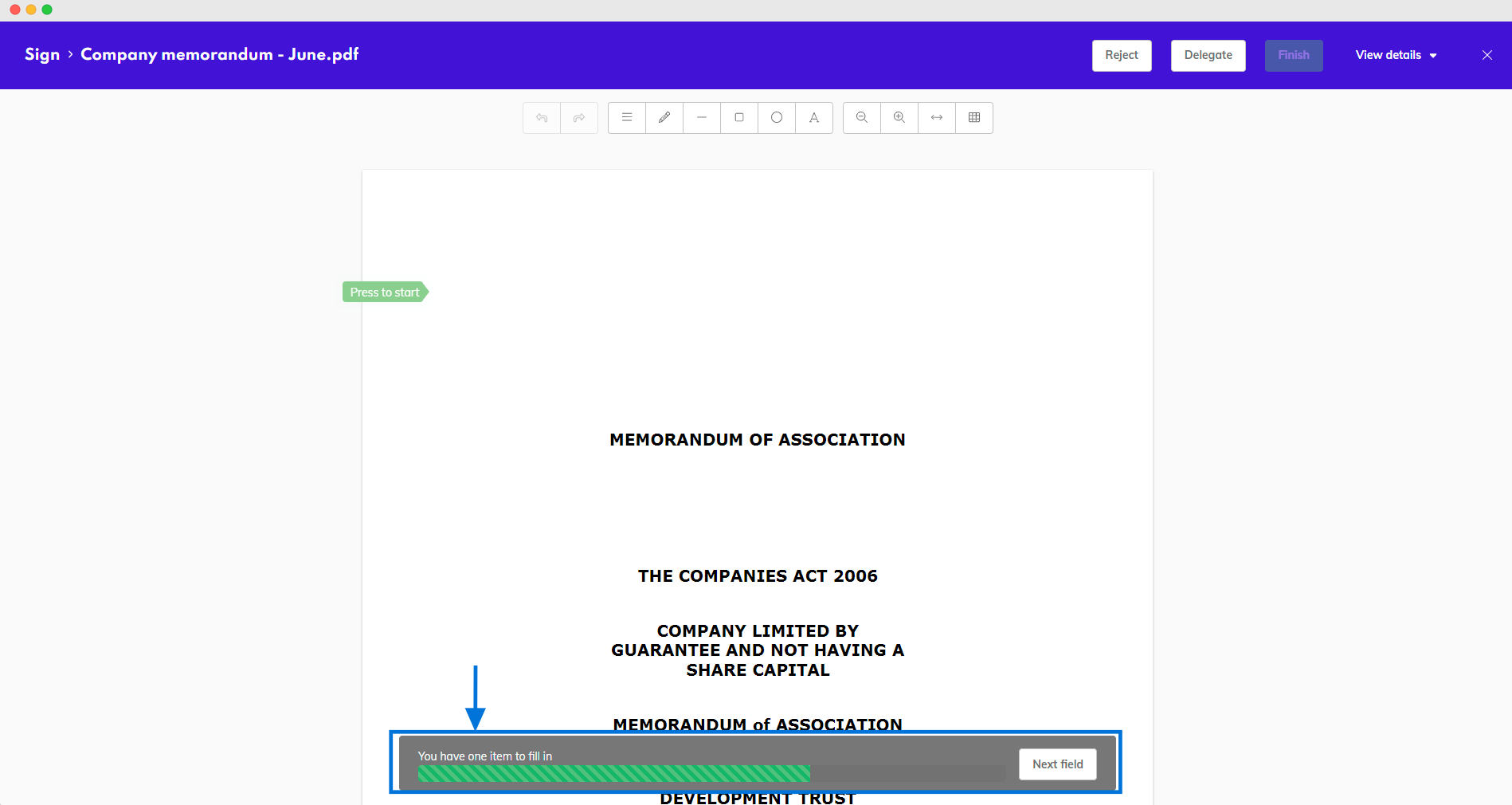Open the page thumbnails grid view
The image size is (1512, 805).
(973, 117)
